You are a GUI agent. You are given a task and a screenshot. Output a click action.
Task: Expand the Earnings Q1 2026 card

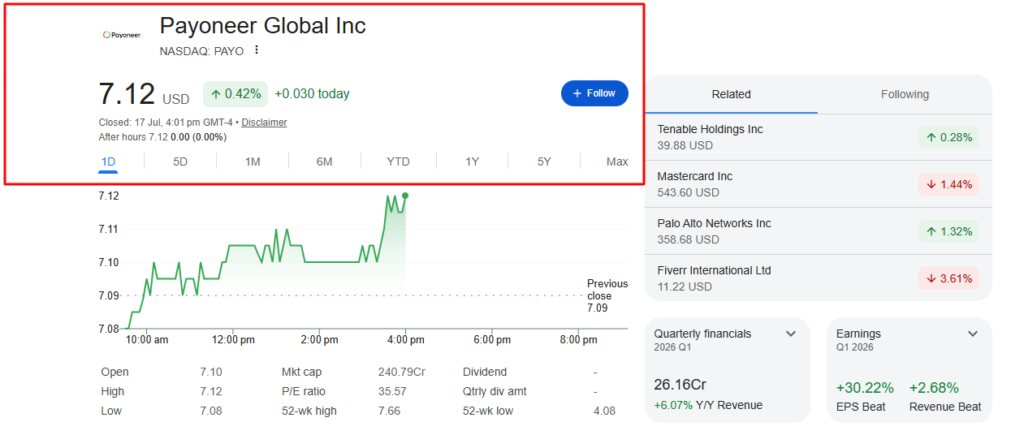(x=972, y=334)
